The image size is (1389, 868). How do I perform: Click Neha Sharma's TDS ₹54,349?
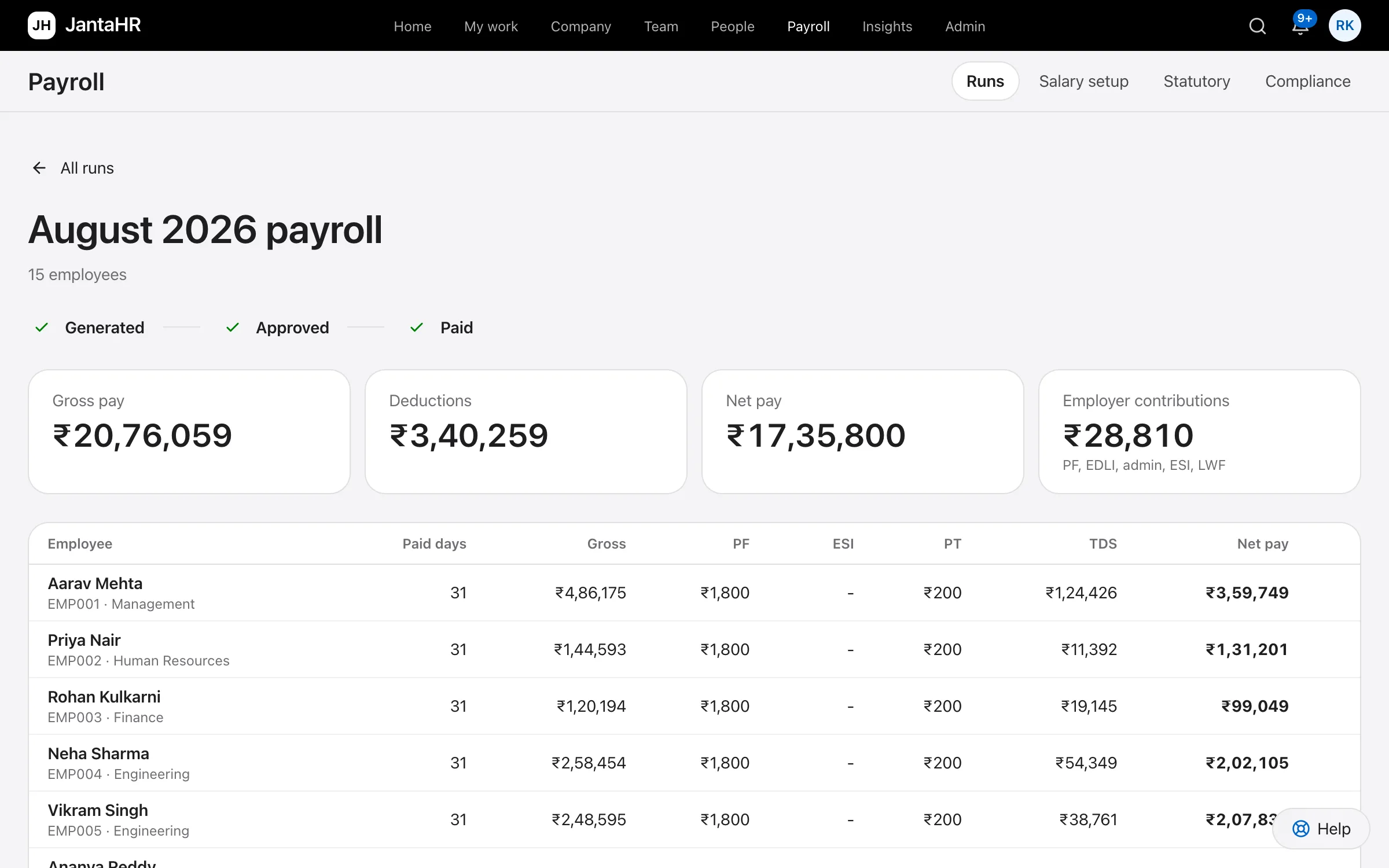pyautogui.click(x=1086, y=763)
